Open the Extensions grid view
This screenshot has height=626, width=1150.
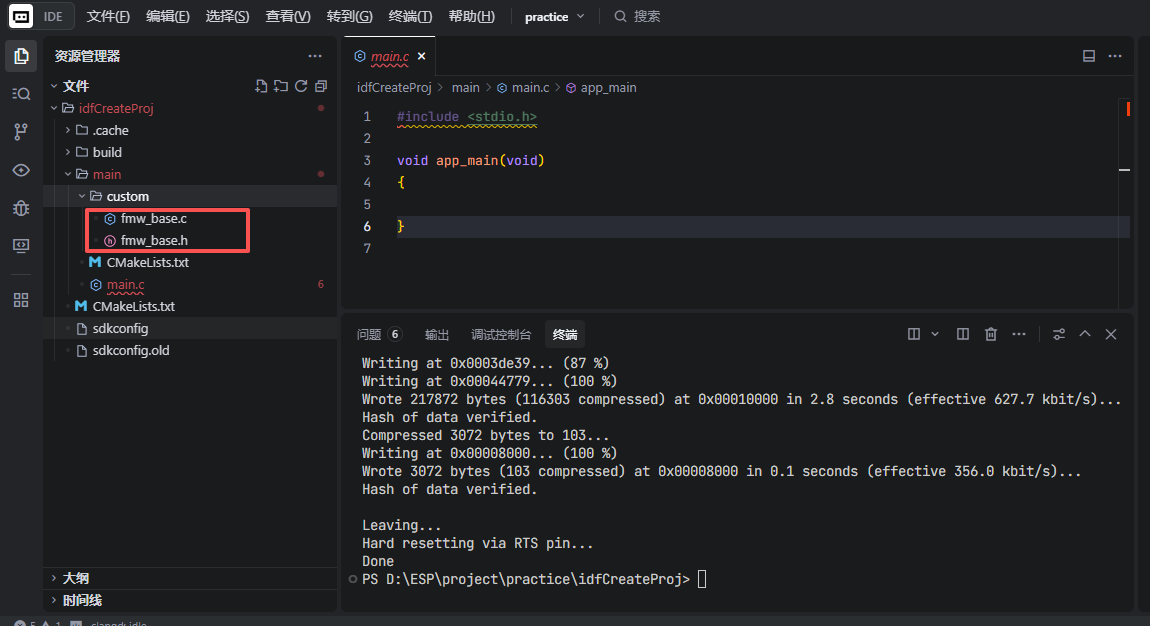(x=21, y=301)
